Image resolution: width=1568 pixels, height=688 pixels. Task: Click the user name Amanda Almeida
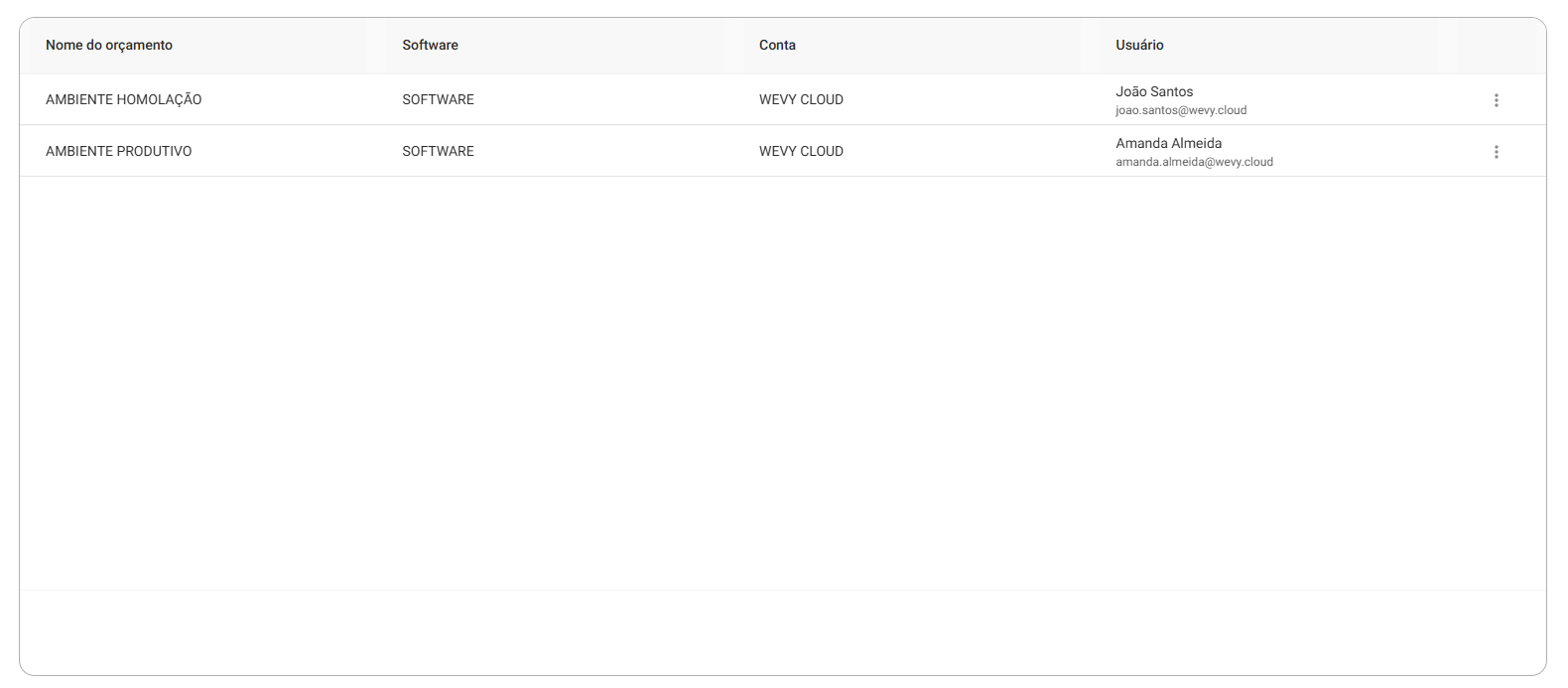click(1168, 143)
